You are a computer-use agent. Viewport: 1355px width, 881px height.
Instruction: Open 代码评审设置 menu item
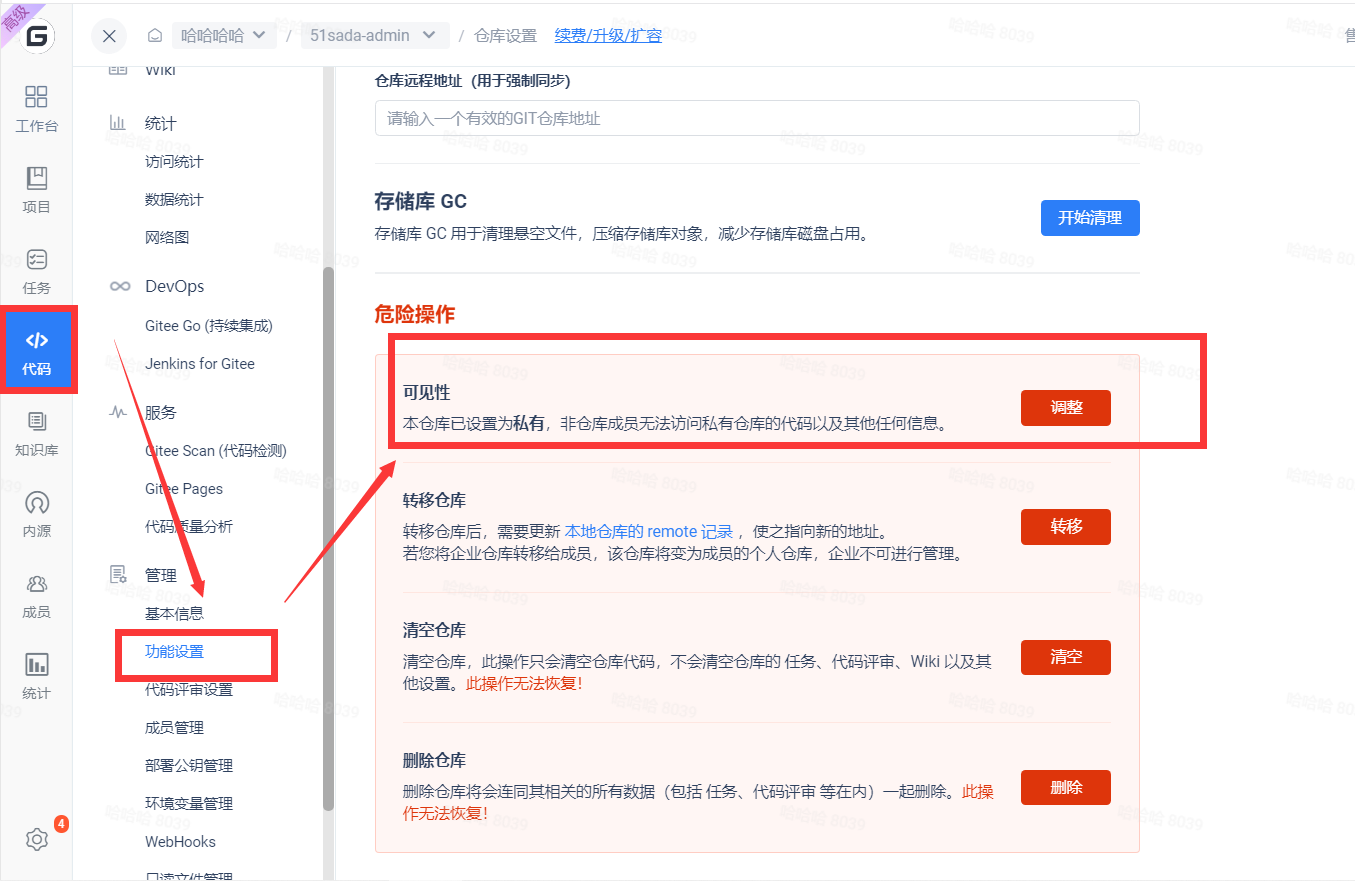point(189,690)
